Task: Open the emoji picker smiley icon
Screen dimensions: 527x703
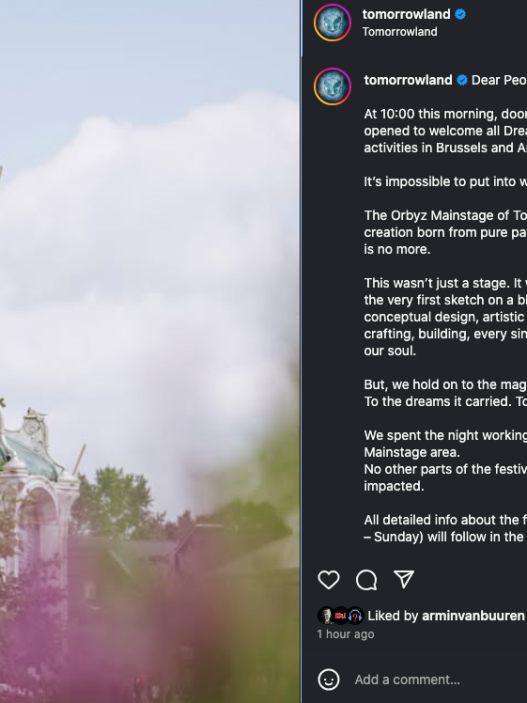Action: point(329,680)
